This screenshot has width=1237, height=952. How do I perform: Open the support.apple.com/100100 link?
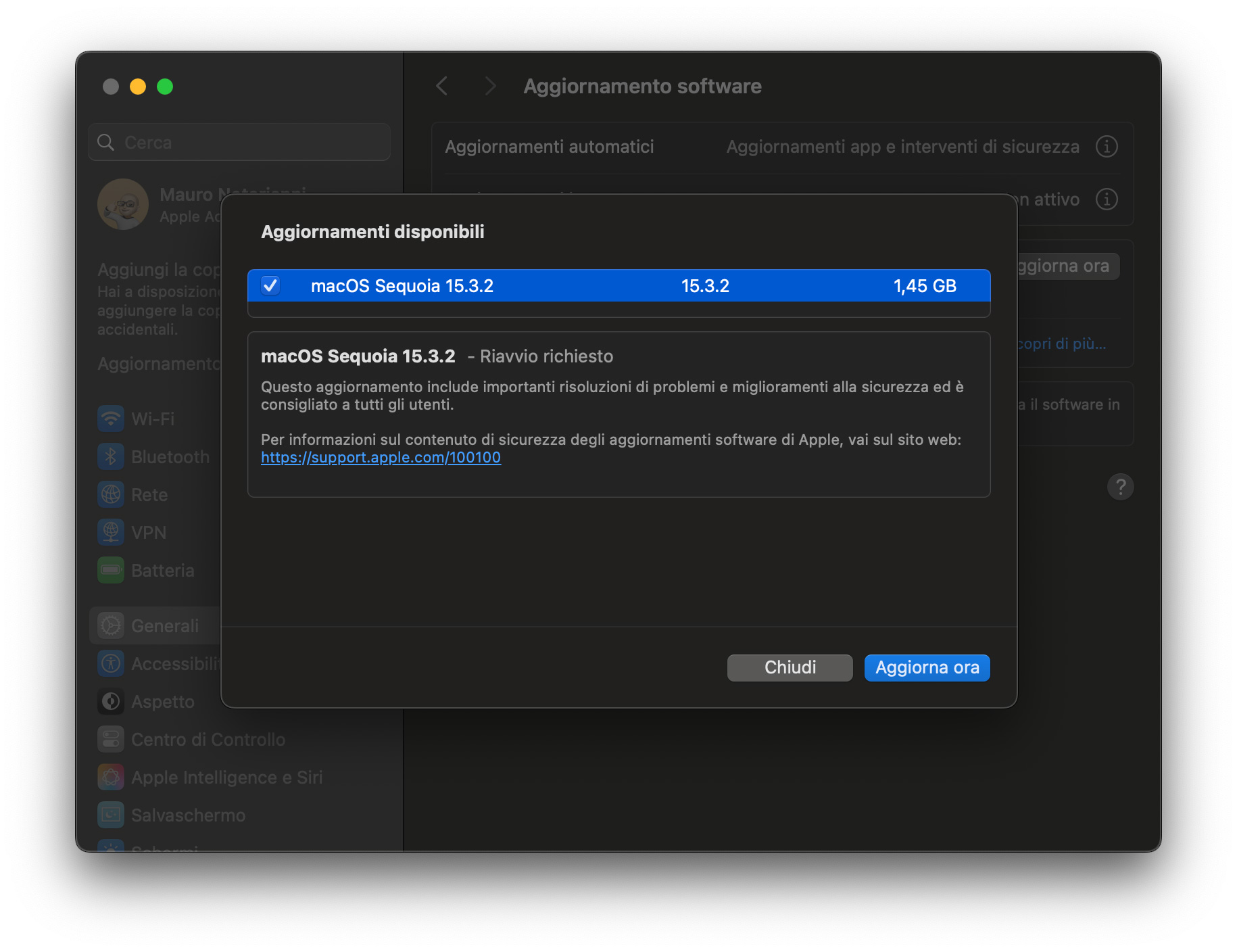click(x=381, y=458)
